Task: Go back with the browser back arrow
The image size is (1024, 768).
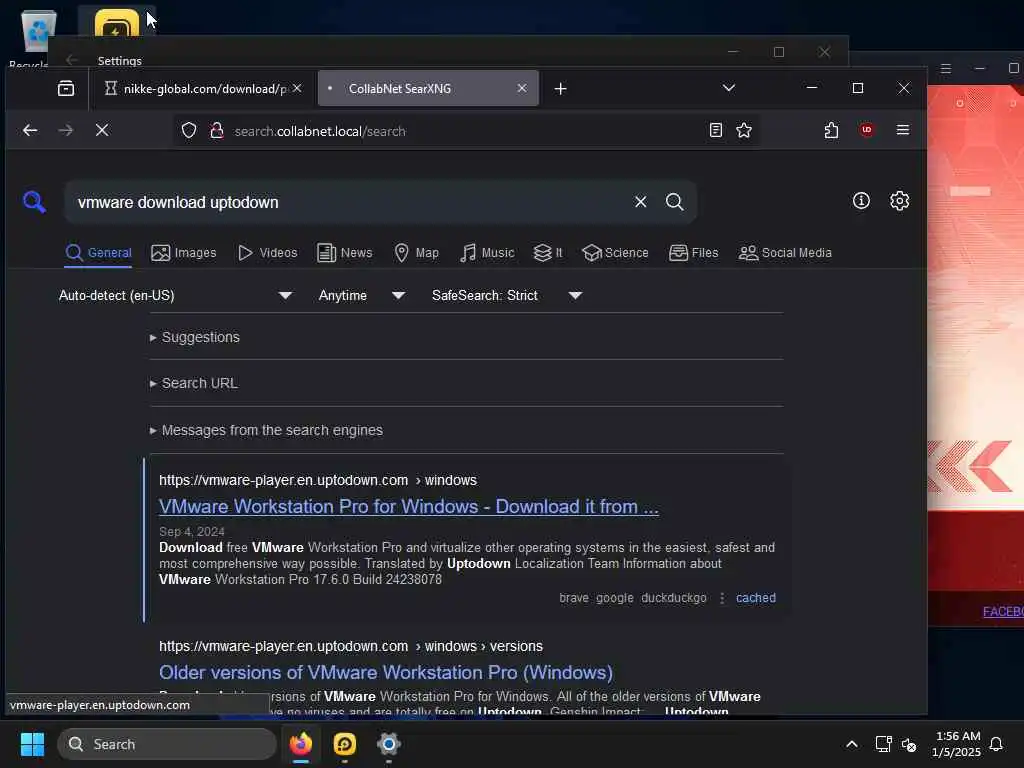Action: point(30,131)
